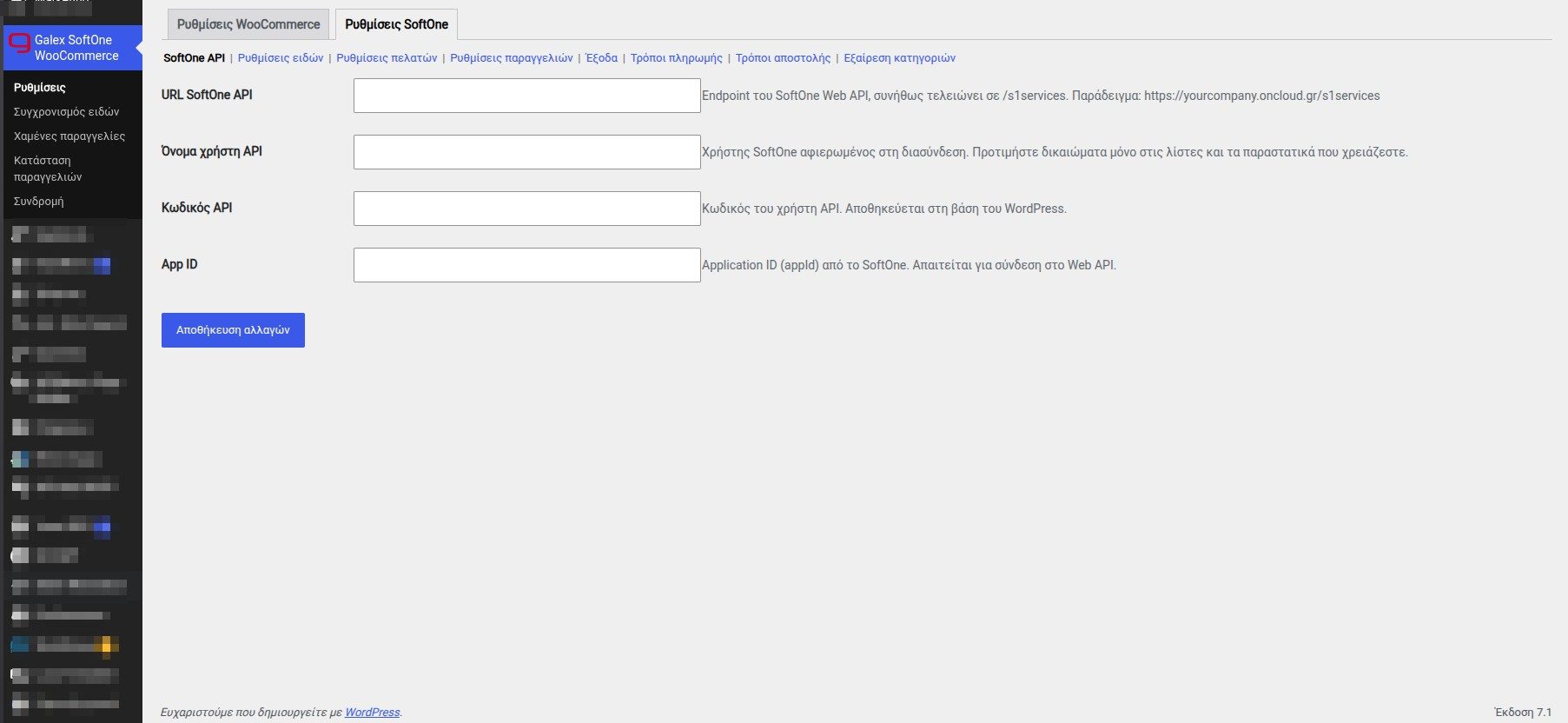Open Συγχρονισμός ειδών in sidebar
1568x723 pixels.
click(67, 112)
